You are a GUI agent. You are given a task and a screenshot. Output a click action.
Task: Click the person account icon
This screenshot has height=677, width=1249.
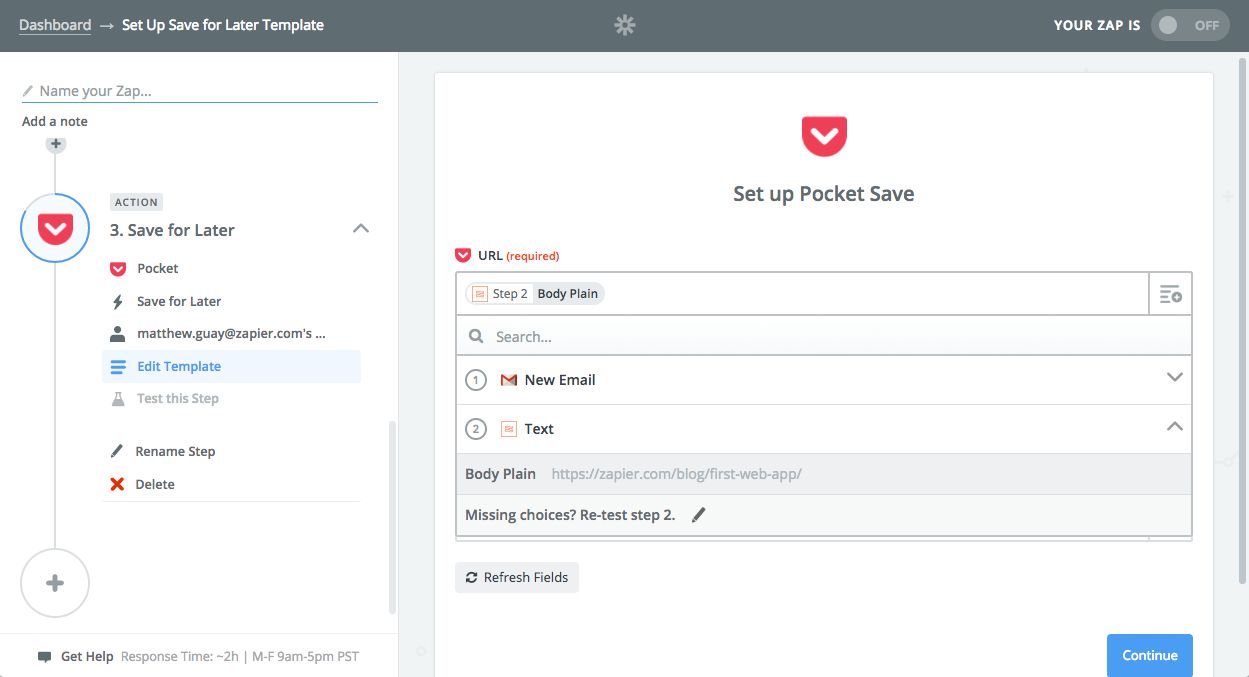click(117, 333)
